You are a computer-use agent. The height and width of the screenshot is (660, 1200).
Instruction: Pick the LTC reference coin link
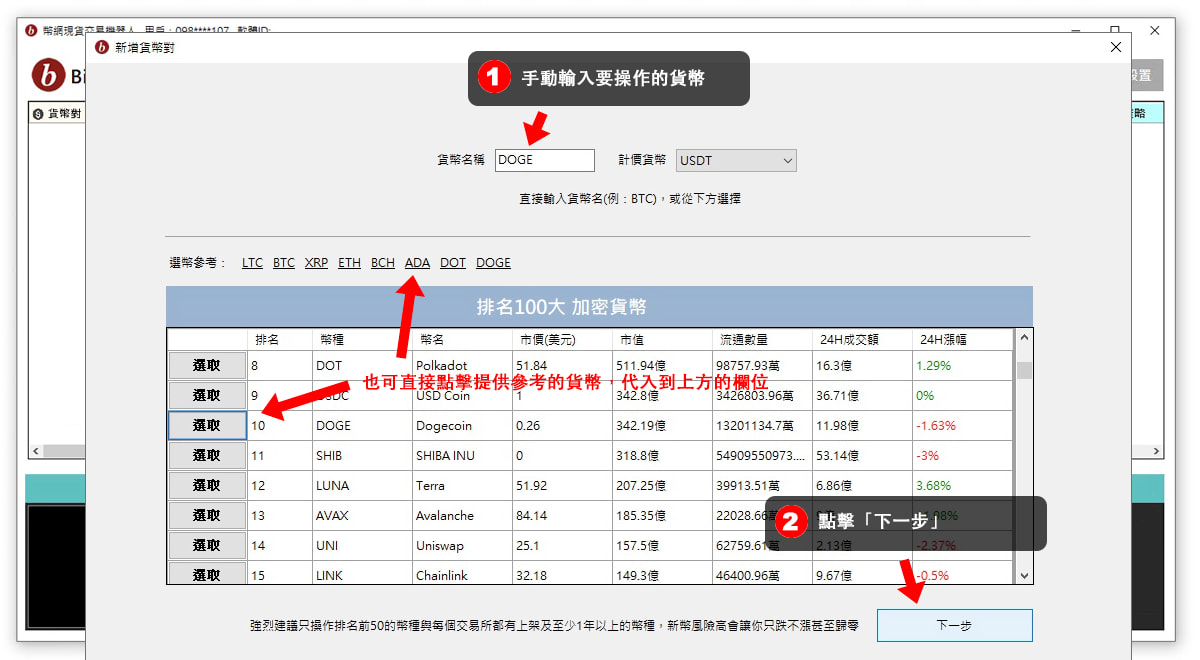[x=252, y=263]
